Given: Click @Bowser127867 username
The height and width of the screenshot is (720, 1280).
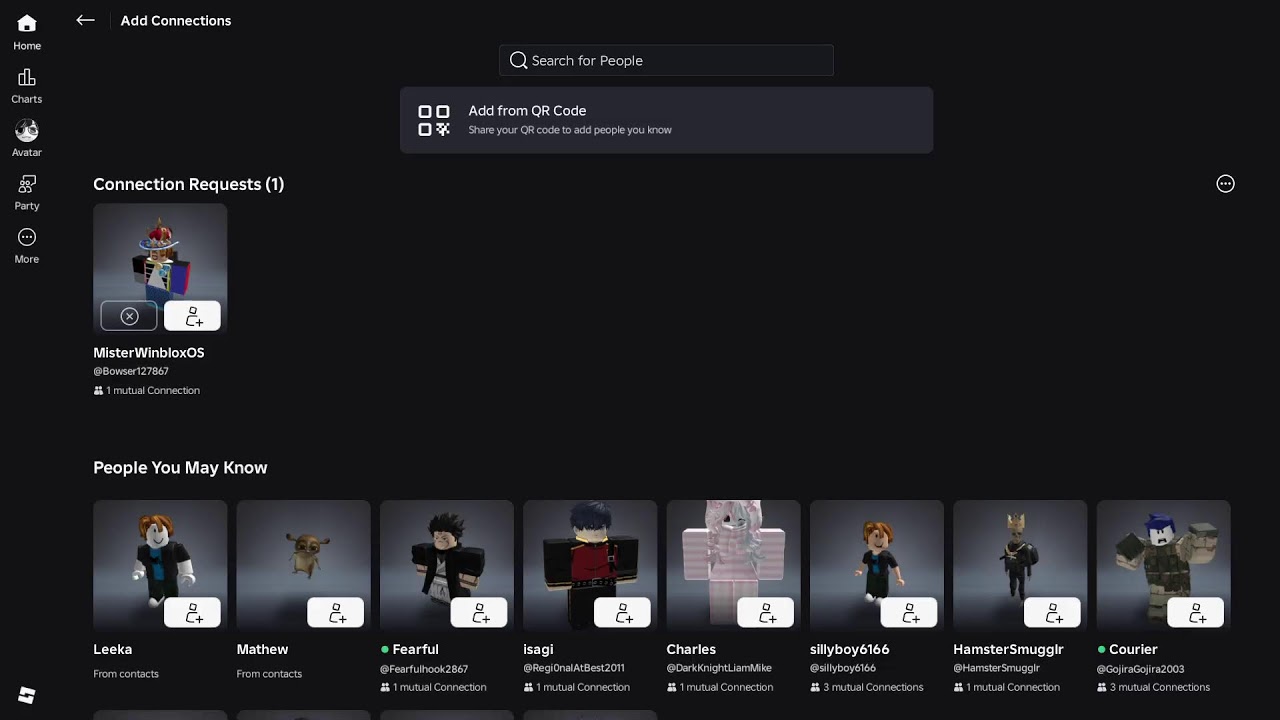Looking at the screenshot, I should tap(131, 371).
